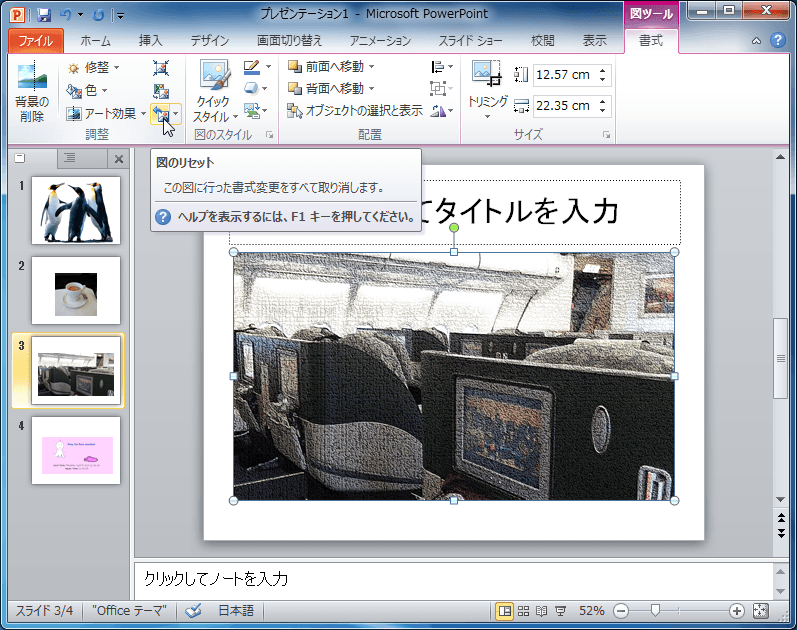Switch to Slide Sorter view
This screenshot has height=630, width=797.
[523, 611]
